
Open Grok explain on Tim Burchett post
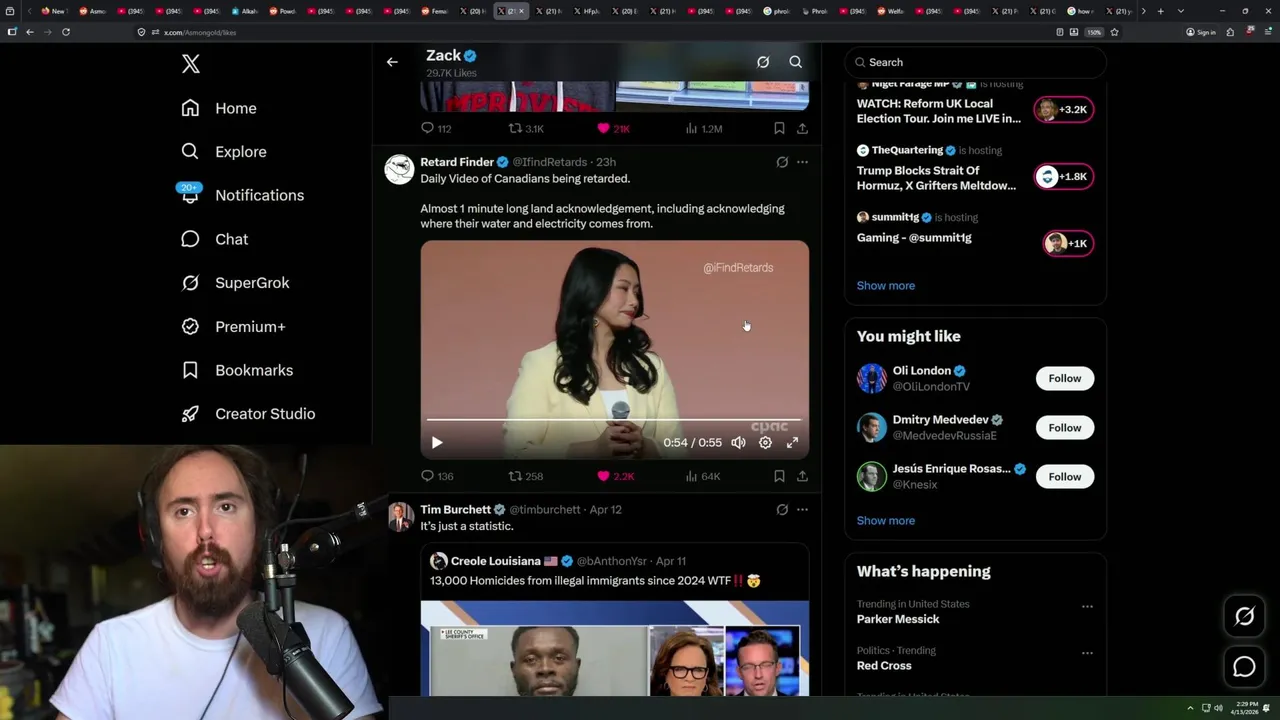coord(782,510)
